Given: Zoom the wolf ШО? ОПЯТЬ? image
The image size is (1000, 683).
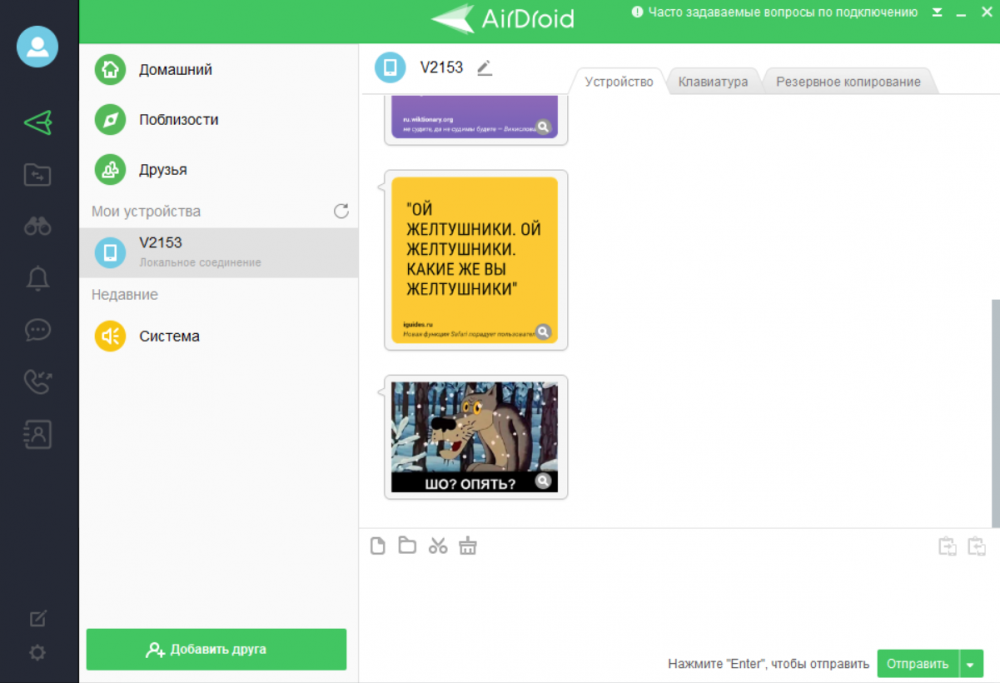Looking at the screenshot, I should pyautogui.click(x=543, y=481).
